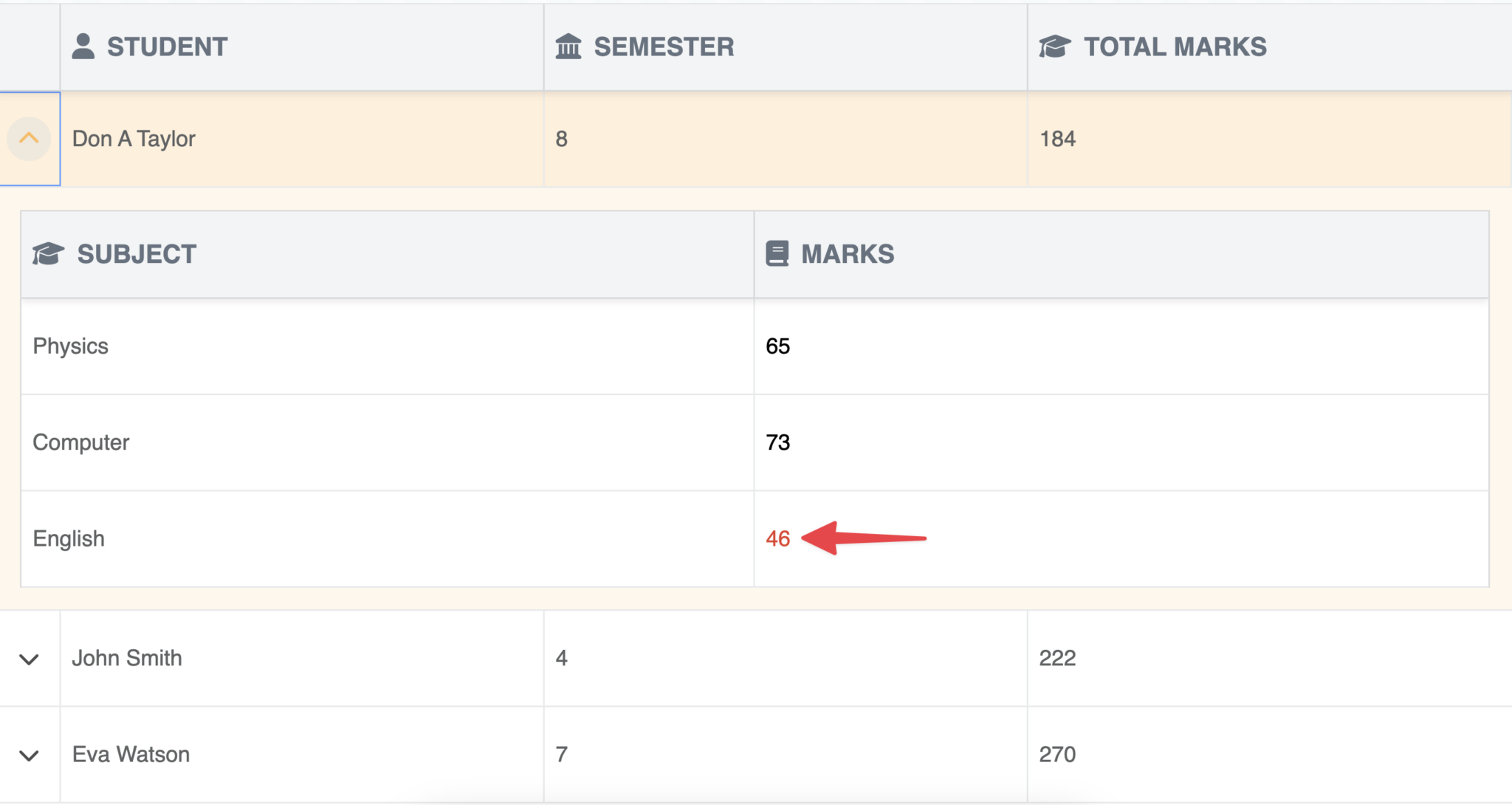Expand the Eva Watson row

(29, 755)
